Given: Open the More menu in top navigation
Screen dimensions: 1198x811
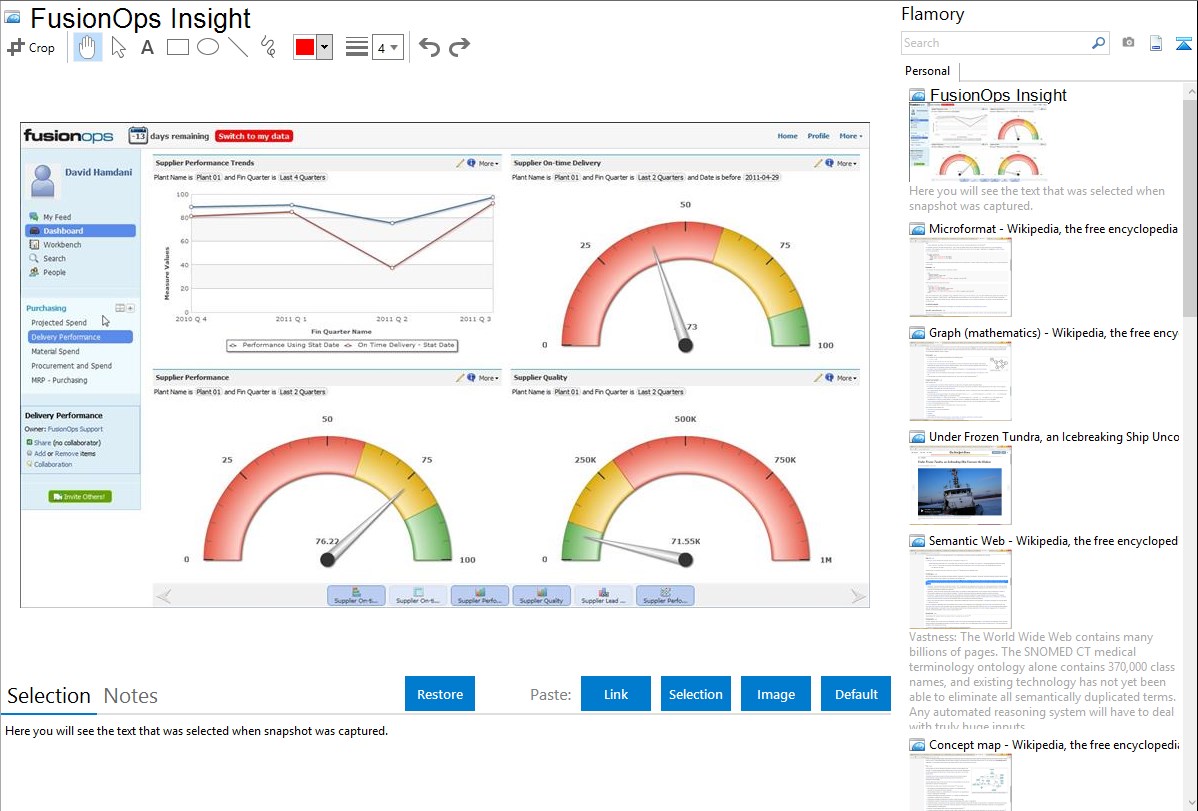Looking at the screenshot, I should [x=850, y=136].
